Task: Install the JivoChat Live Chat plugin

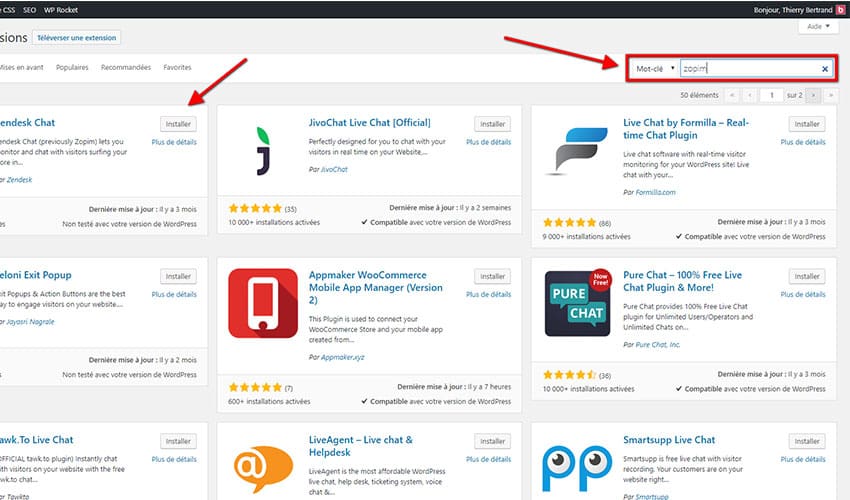Action: coord(492,124)
